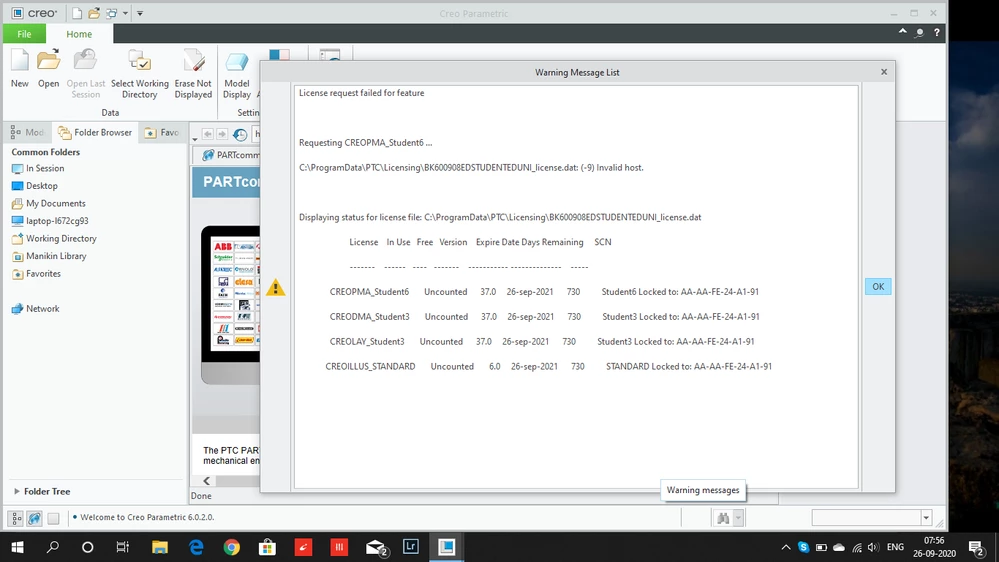The height and width of the screenshot is (562, 999).
Task: Click the CREOPMA_Student6 license entry
Action: [x=369, y=292]
